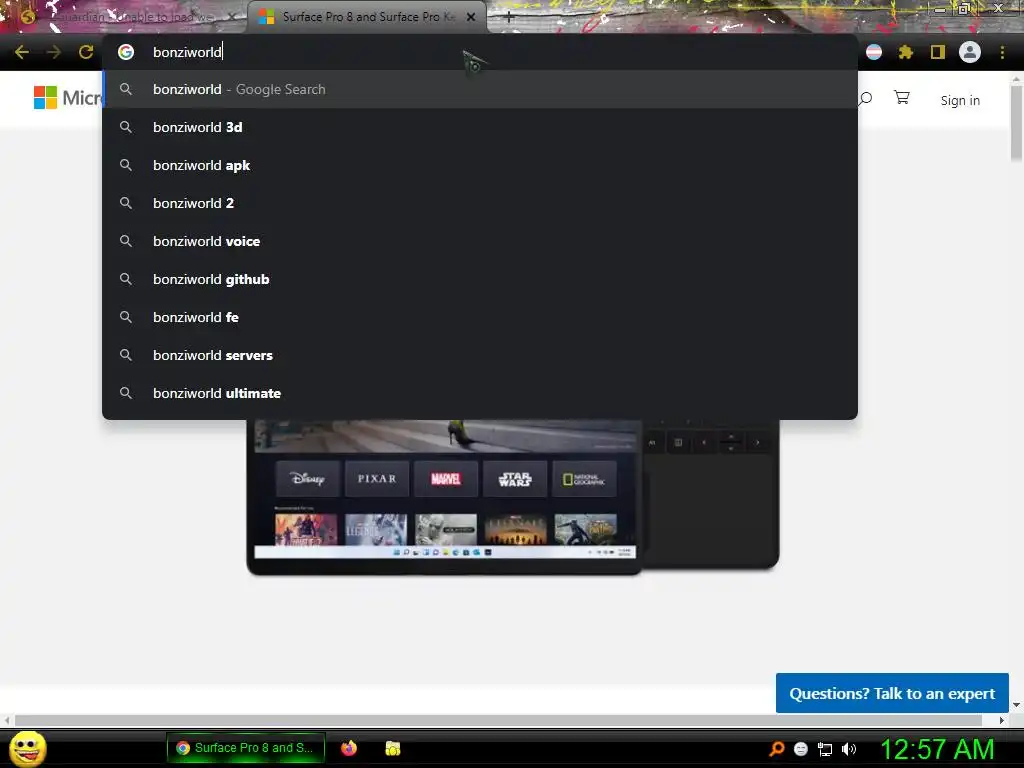This screenshot has height=768, width=1024.
Task: Open the Chrome three-dot menu
Action: 1002,52
